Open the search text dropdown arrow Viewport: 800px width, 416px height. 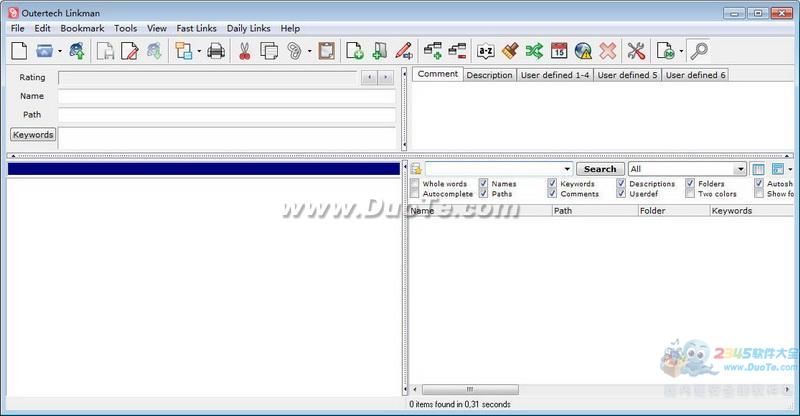(x=567, y=169)
